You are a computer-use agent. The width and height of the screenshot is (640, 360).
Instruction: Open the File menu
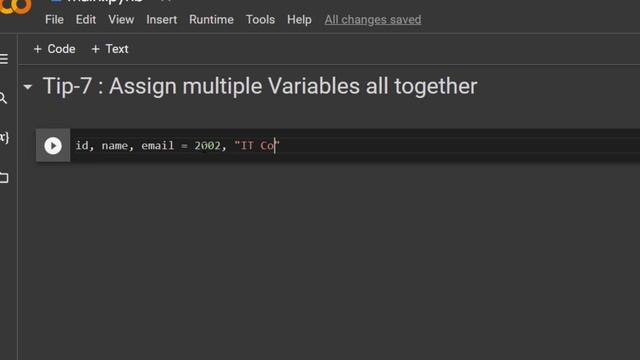[x=54, y=20]
